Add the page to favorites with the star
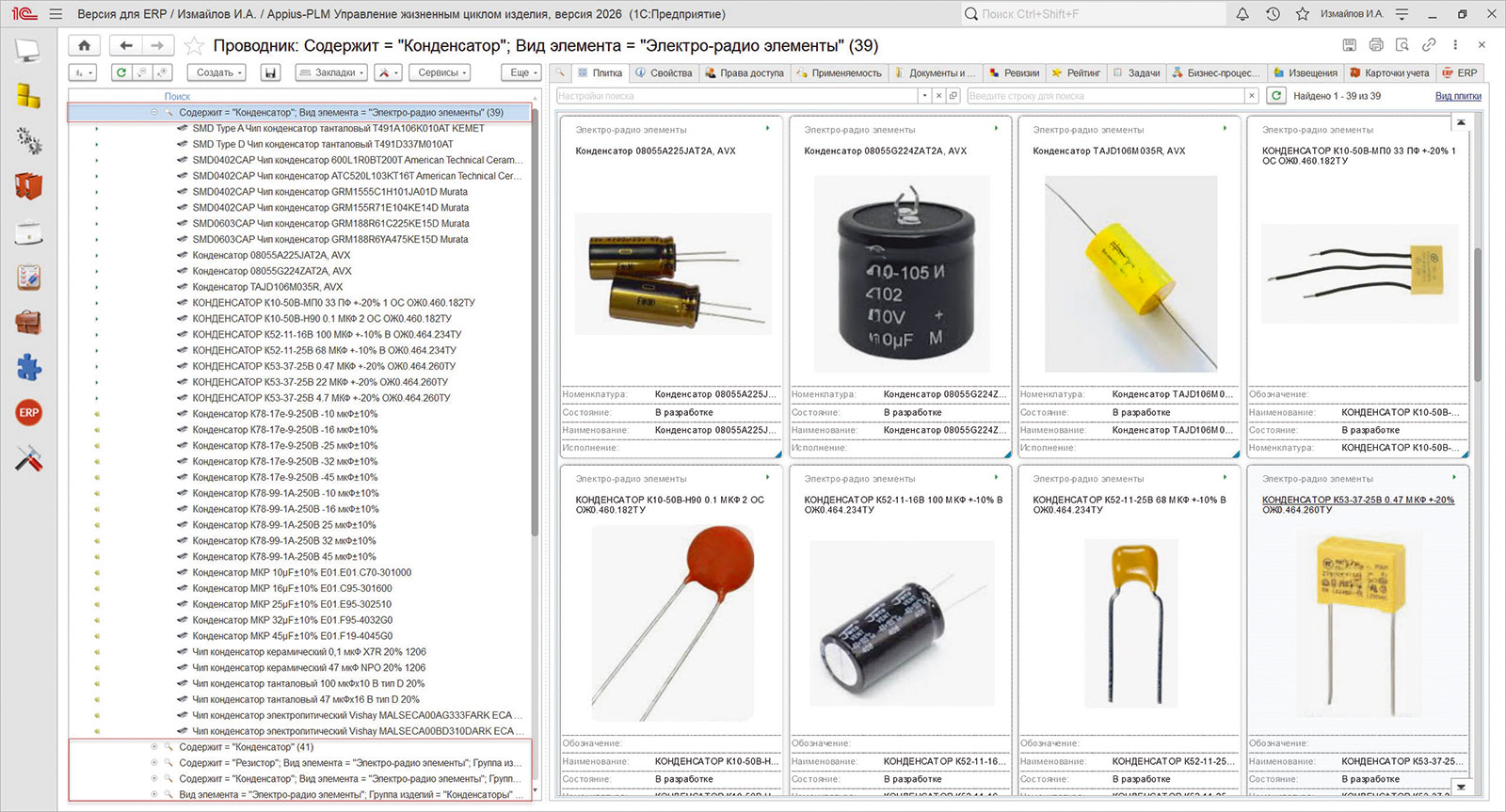Viewport: 1506px width, 812px height. 194,45
